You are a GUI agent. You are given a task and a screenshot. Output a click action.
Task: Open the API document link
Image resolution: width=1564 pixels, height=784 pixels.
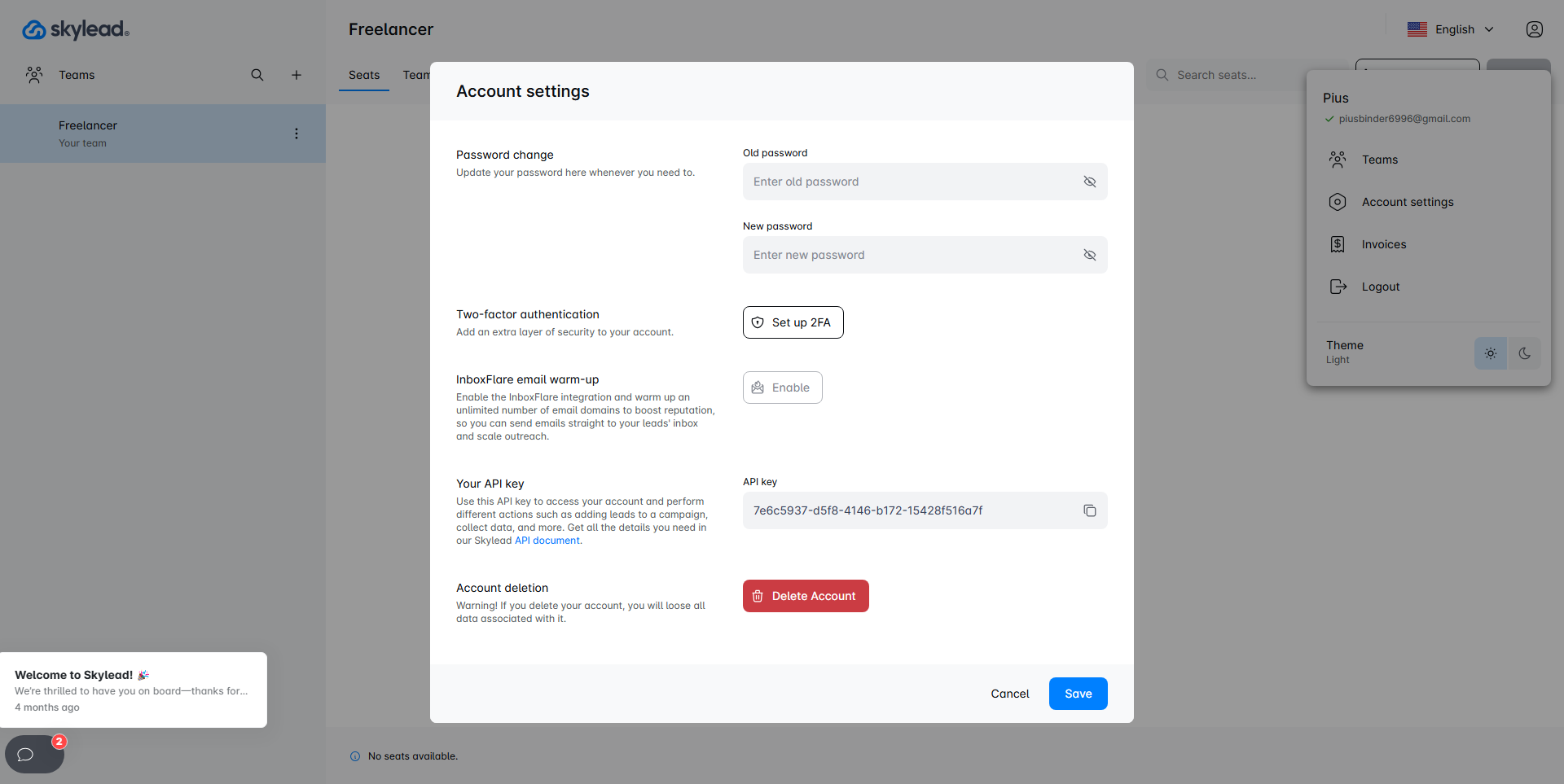547,541
